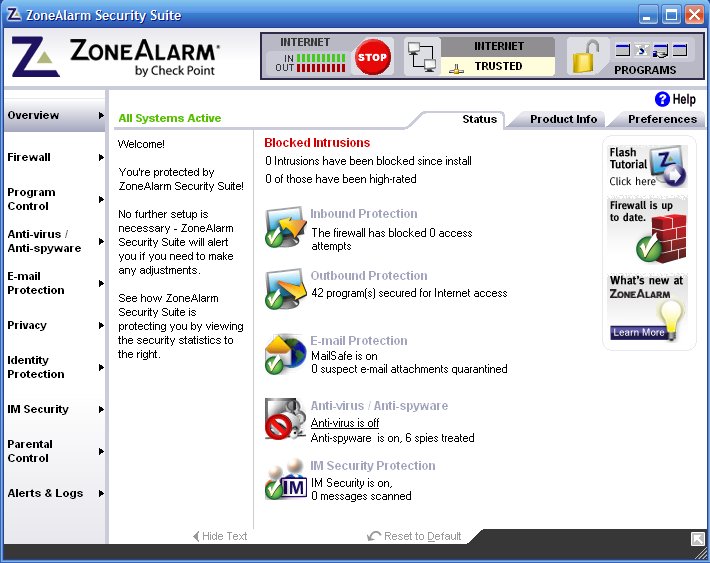Click the Blocked Intrusions heading
Image resolution: width=710 pixels, height=563 pixels.
coord(317,143)
